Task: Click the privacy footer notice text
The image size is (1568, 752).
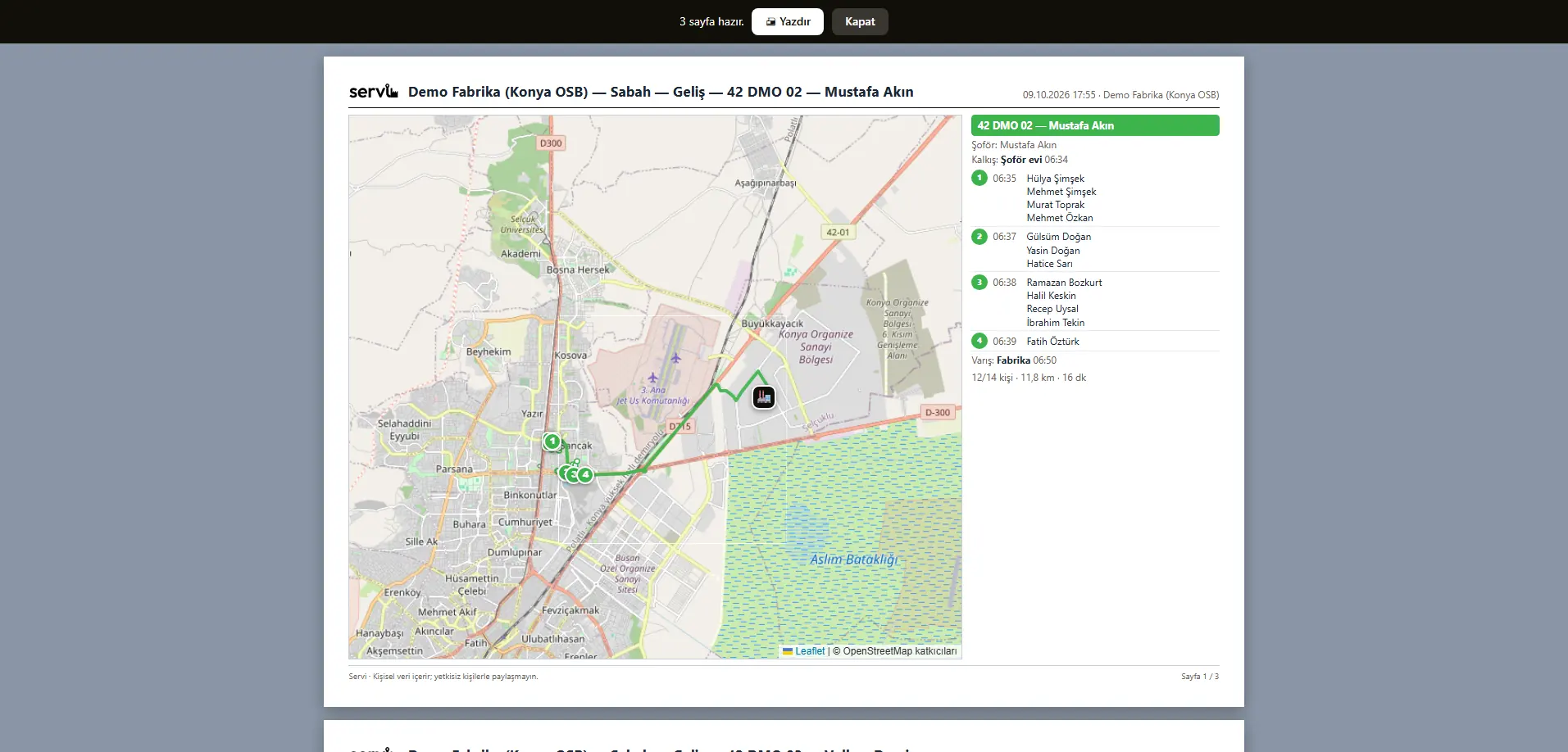Action: pyautogui.click(x=443, y=677)
